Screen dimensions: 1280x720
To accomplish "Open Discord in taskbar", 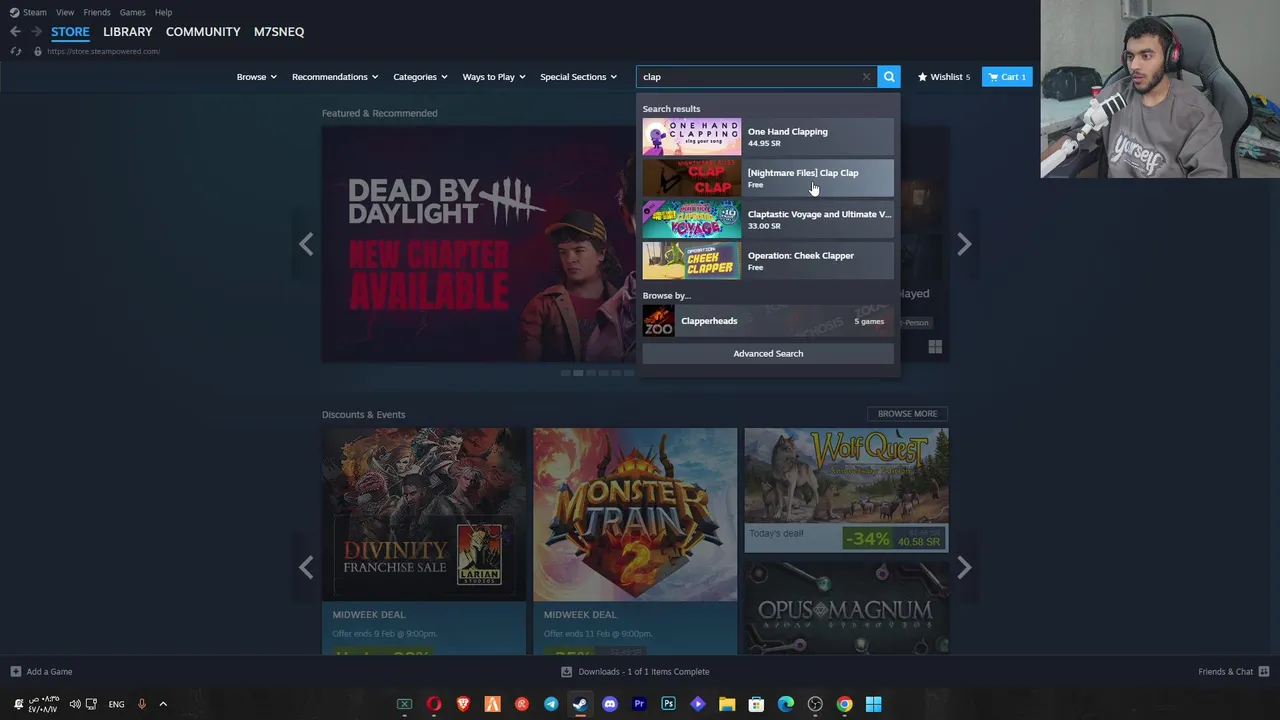I will click(x=610, y=704).
